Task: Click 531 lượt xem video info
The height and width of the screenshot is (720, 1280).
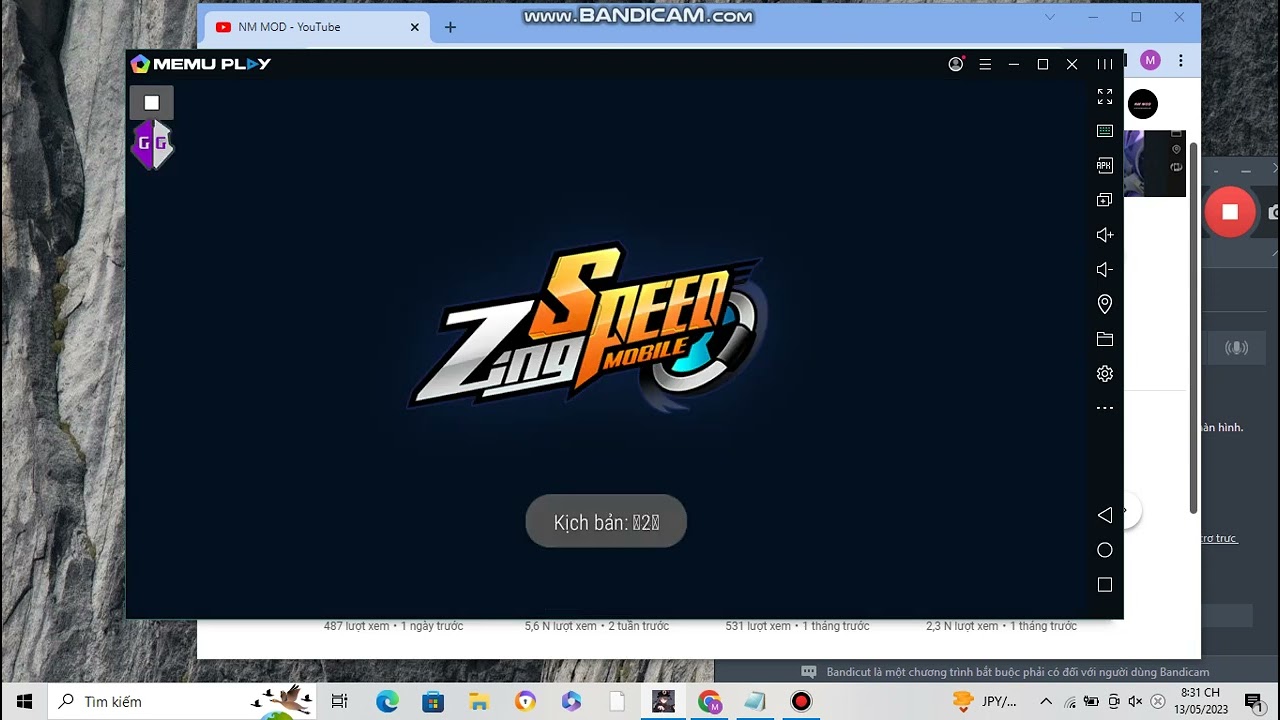Action: coord(797,626)
